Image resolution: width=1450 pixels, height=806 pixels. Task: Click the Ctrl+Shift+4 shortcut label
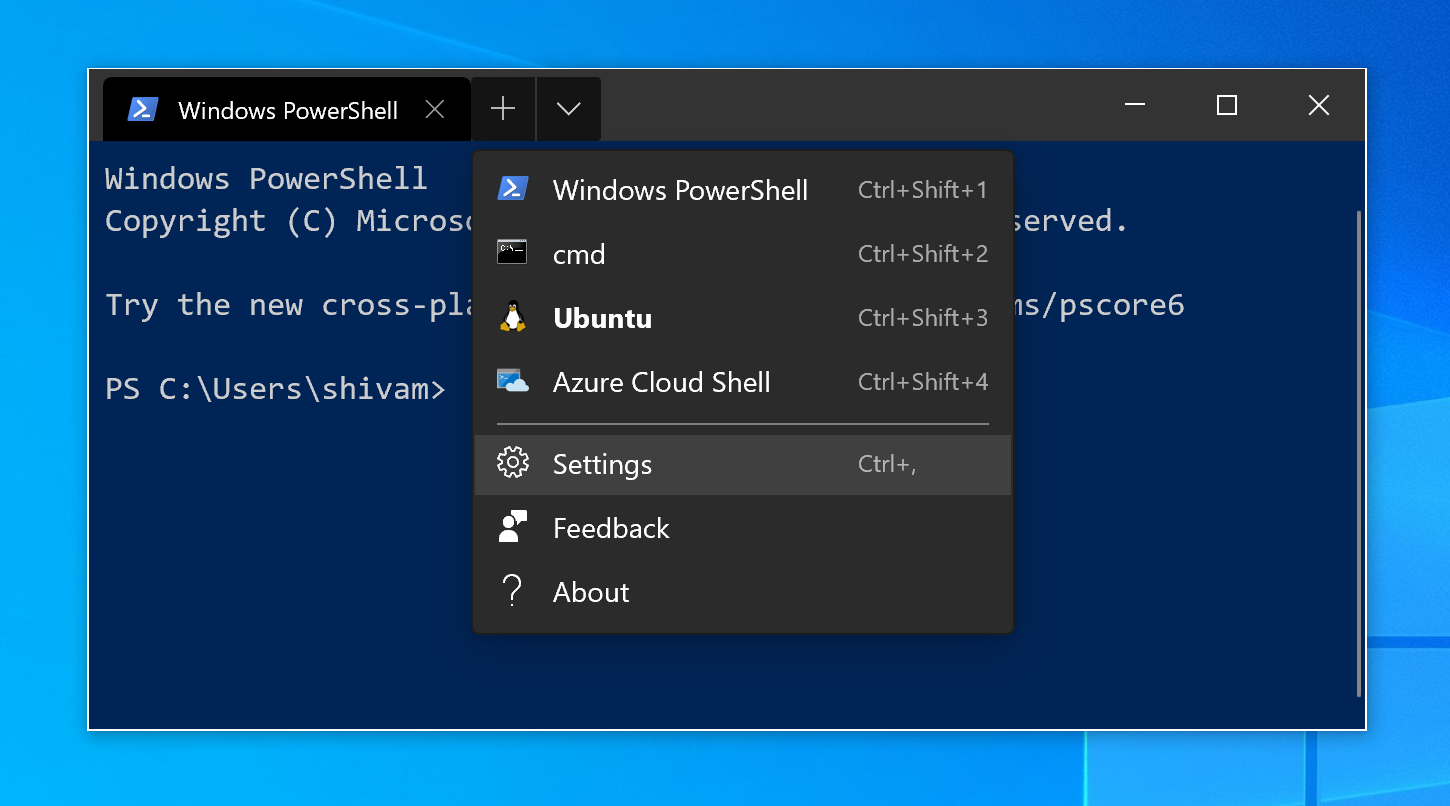pyautogui.click(x=923, y=382)
